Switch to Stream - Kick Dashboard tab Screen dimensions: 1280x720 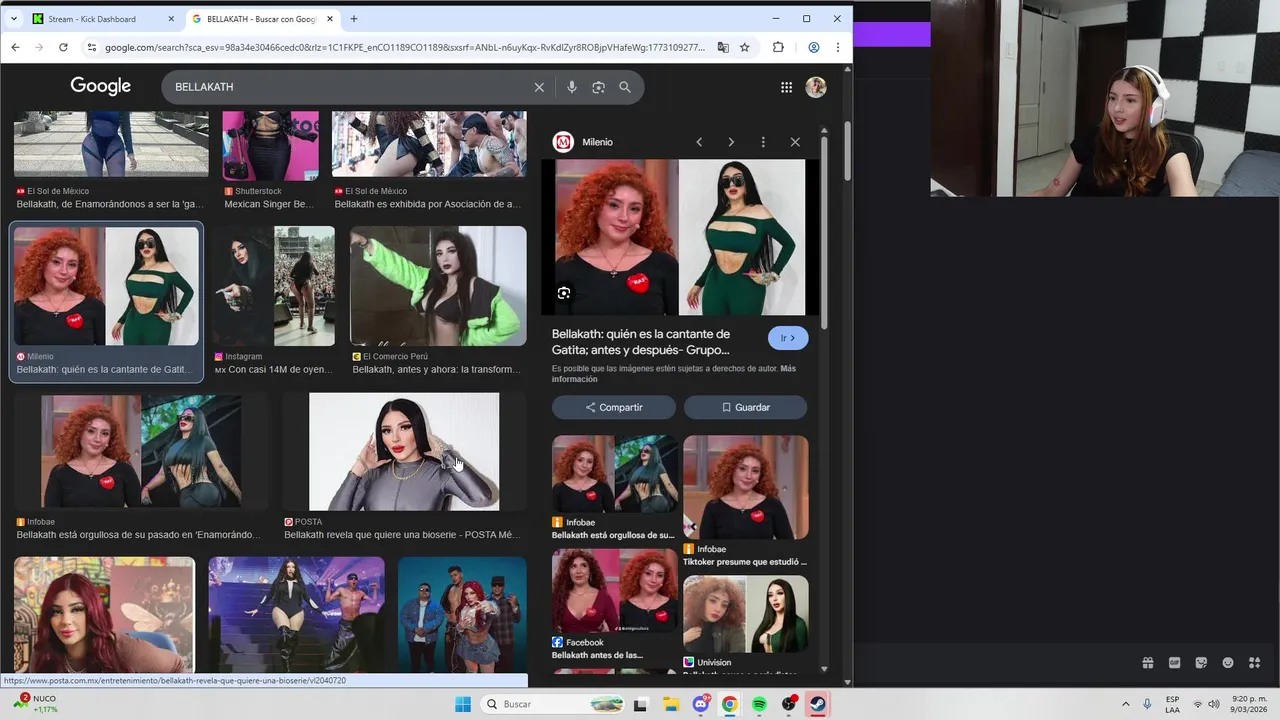pos(91,19)
